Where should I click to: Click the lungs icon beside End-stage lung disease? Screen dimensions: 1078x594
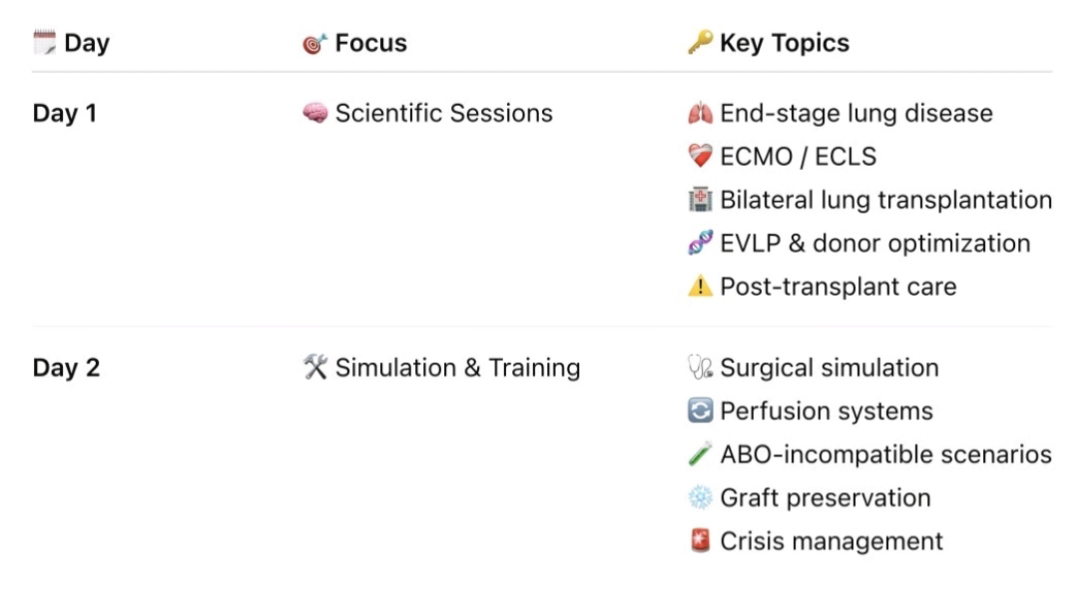point(700,113)
